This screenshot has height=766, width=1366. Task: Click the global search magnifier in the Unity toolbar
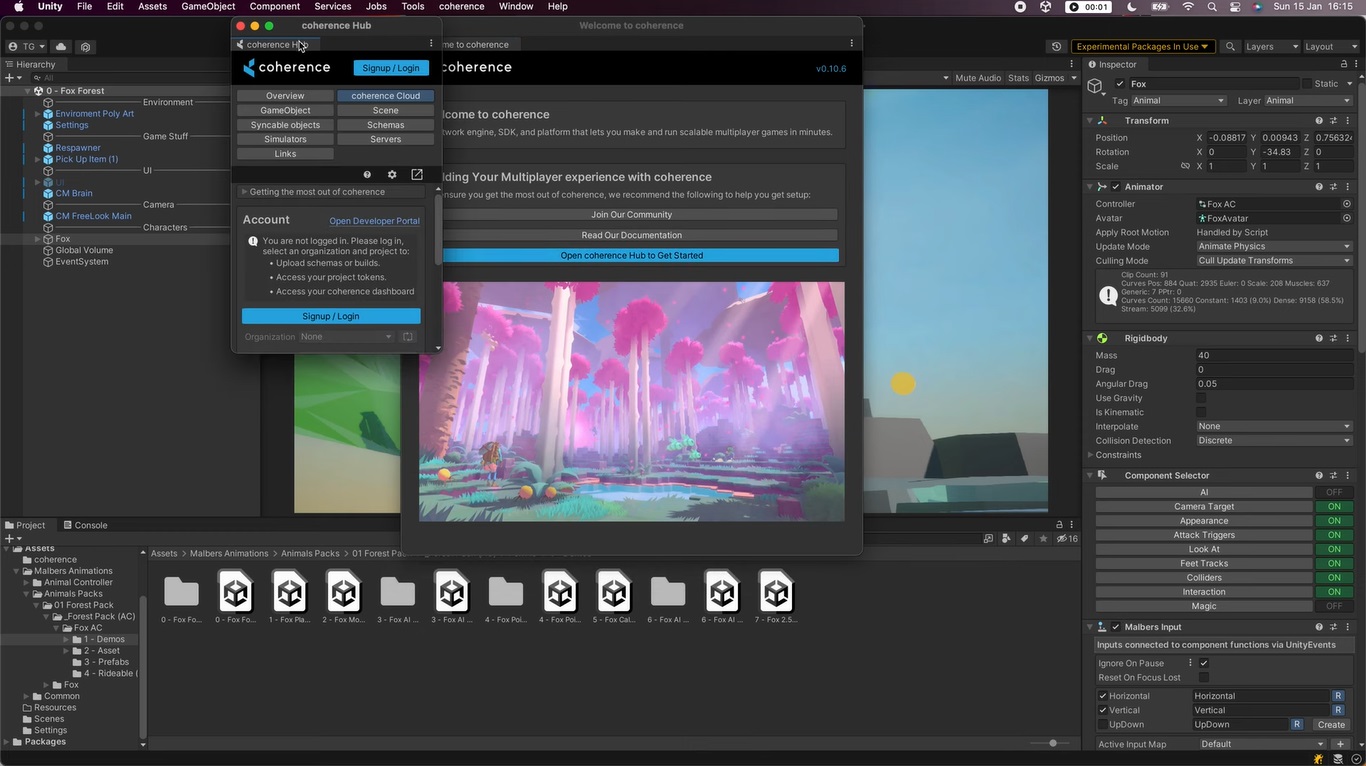1231,46
